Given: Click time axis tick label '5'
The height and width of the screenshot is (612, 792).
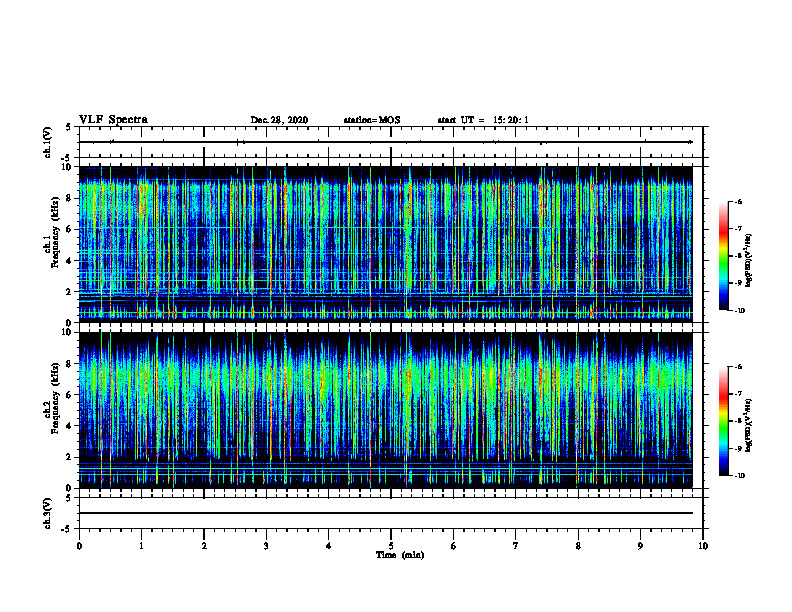Looking at the screenshot, I should point(391,546).
